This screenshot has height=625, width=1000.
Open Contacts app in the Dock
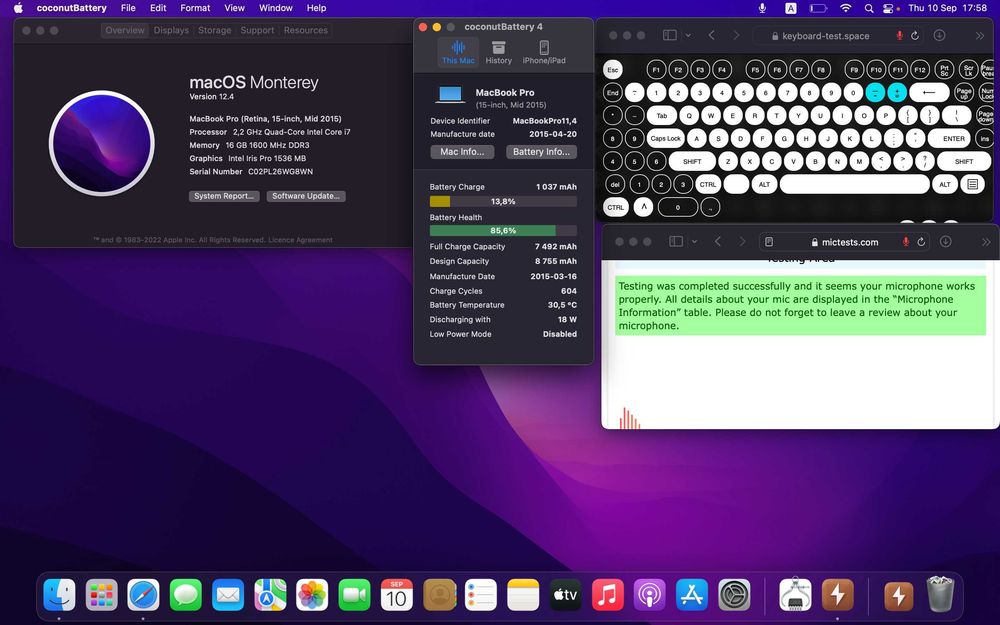[x=439, y=595]
